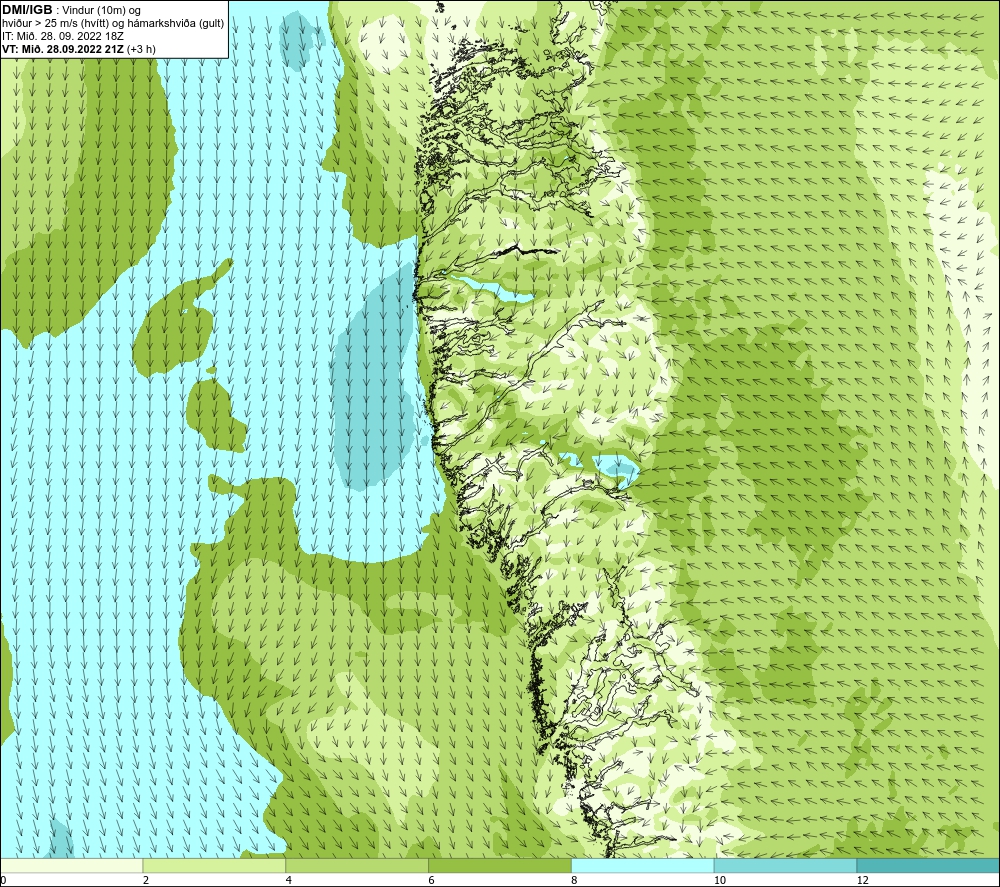Click the scale label '10'
Image resolution: width=1000 pixels, height=887 pixels.
(720, 880)
